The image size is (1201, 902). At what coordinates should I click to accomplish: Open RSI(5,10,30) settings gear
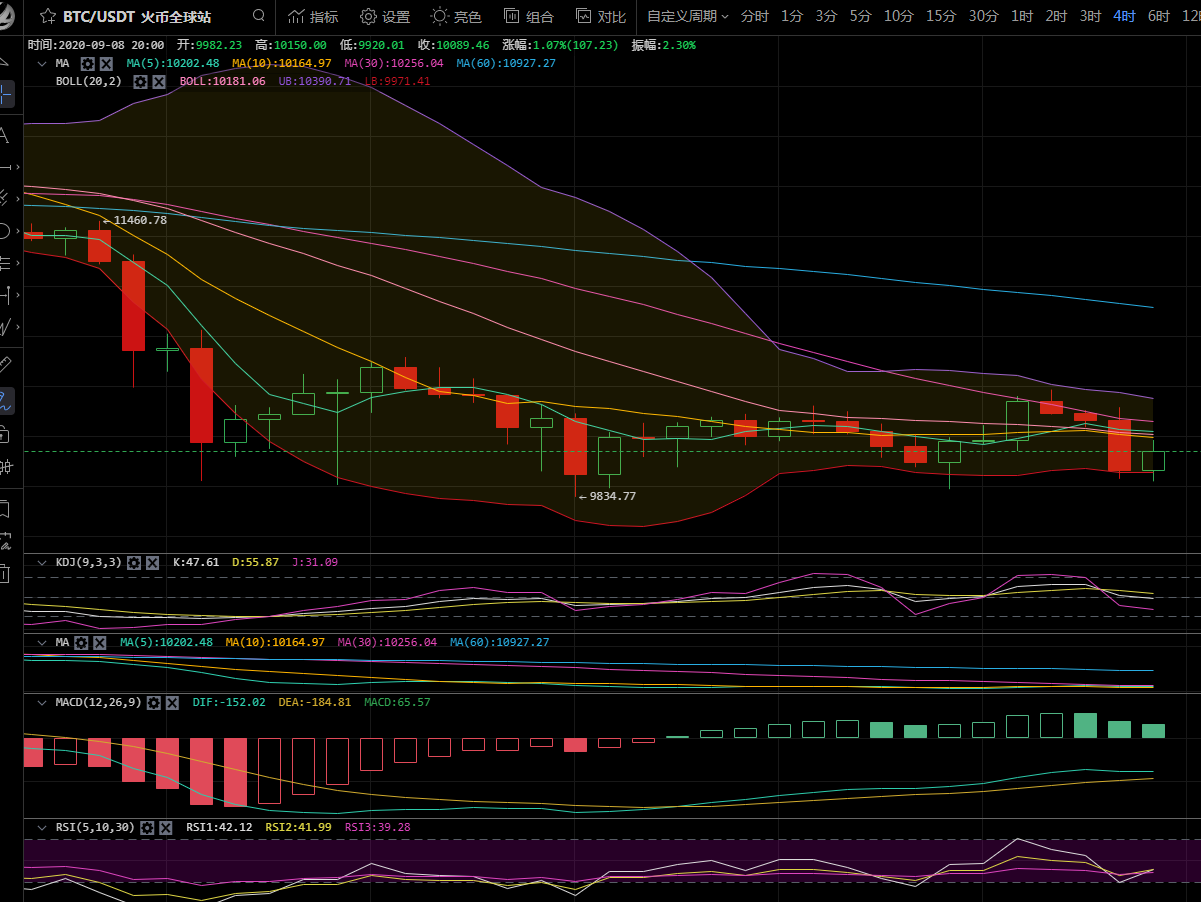(147, 828)
